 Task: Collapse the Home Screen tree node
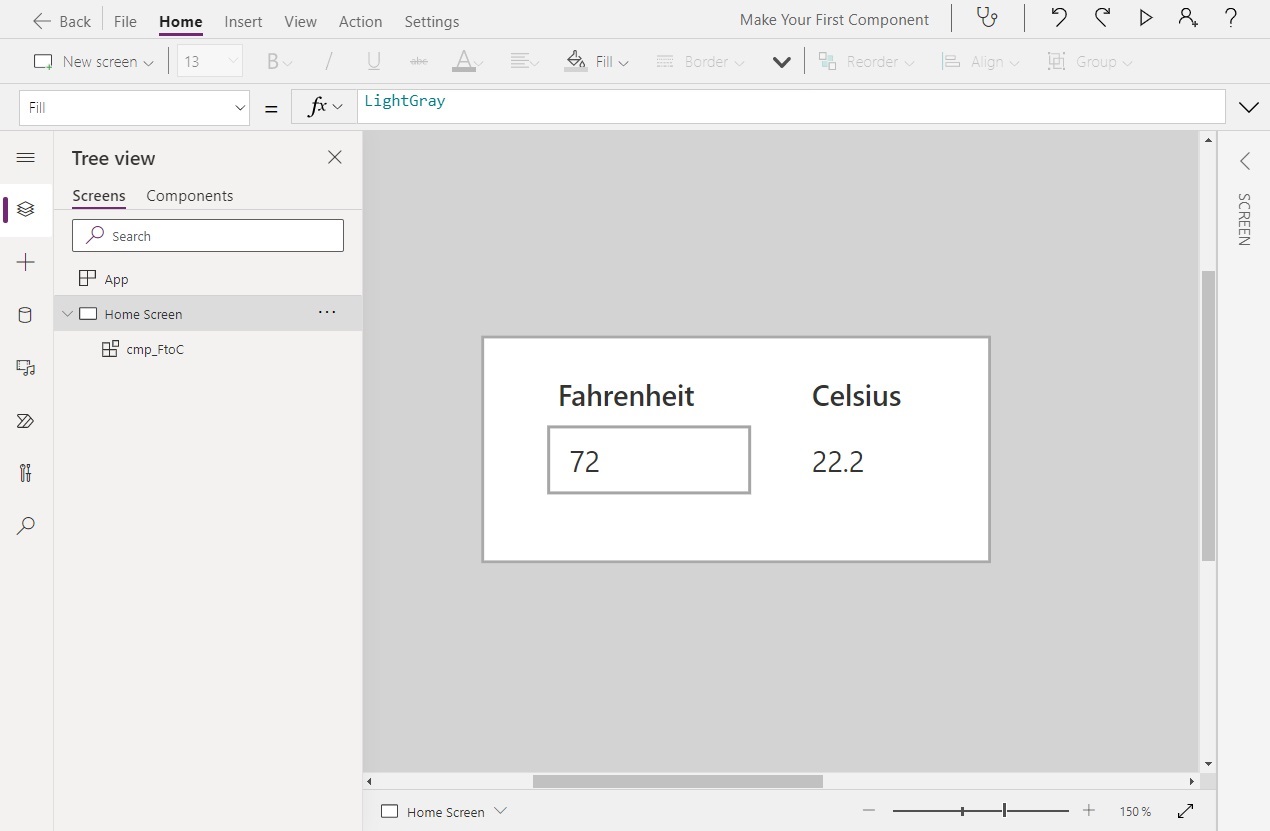(67, 313)
